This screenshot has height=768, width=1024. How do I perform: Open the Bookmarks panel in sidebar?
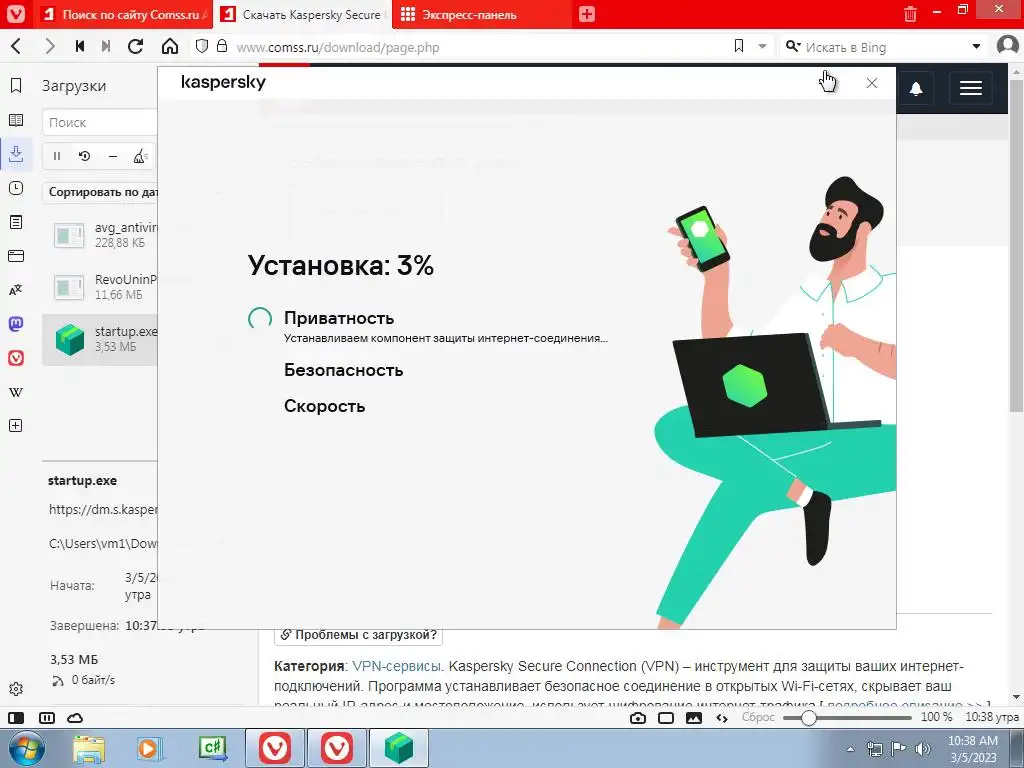click(x=16, y=86)
